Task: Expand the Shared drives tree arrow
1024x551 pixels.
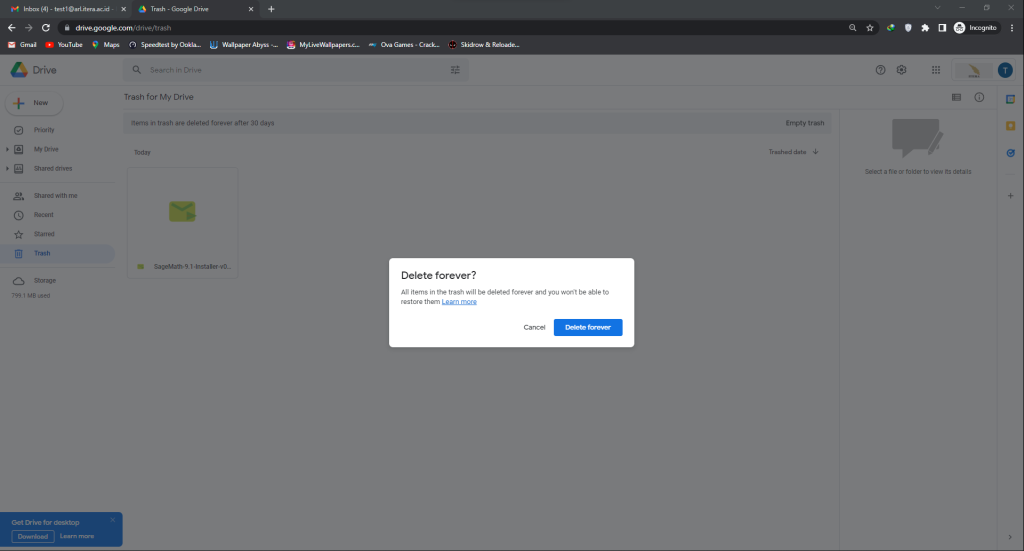Action: [x=7, y=168]
